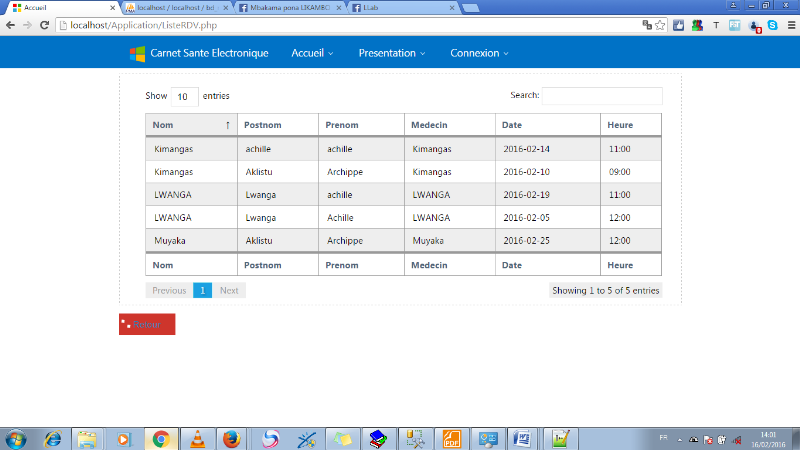Expand the Accueil navigation dropdown
The image size is (800, 450).
312,53
